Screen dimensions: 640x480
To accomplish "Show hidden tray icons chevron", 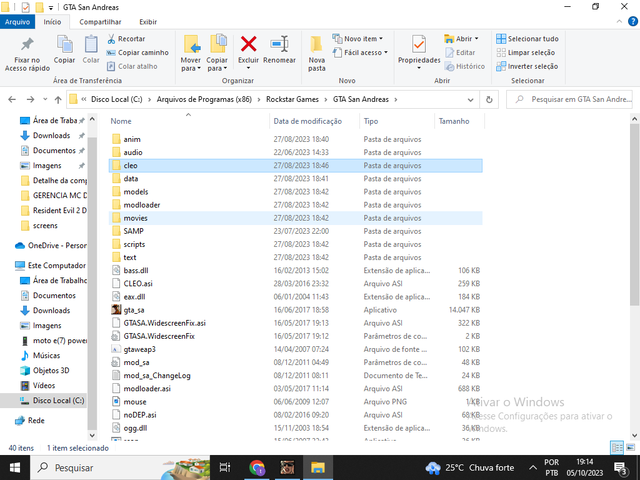I will point(533,468).
